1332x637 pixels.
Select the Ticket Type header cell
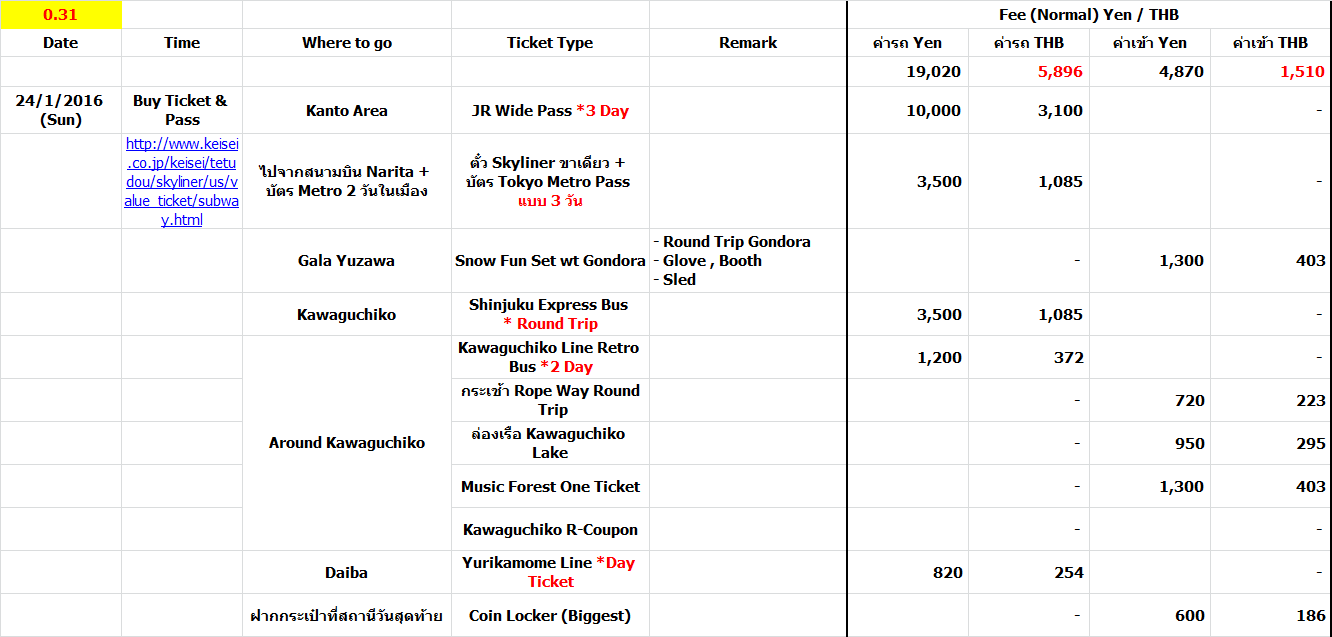(x=550, y=43)
